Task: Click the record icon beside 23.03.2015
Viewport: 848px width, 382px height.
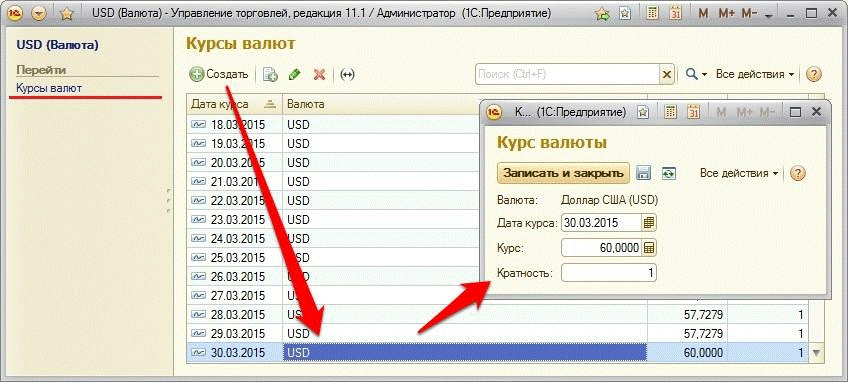Action: (198, 220)
